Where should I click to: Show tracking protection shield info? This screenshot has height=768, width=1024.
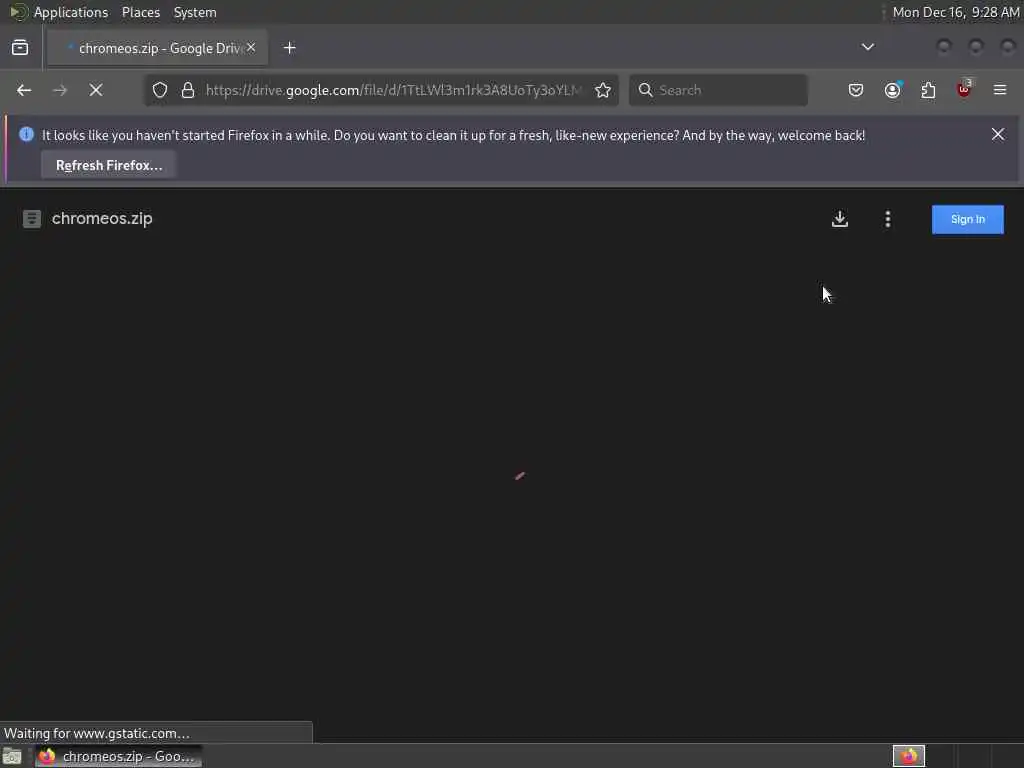160,90
